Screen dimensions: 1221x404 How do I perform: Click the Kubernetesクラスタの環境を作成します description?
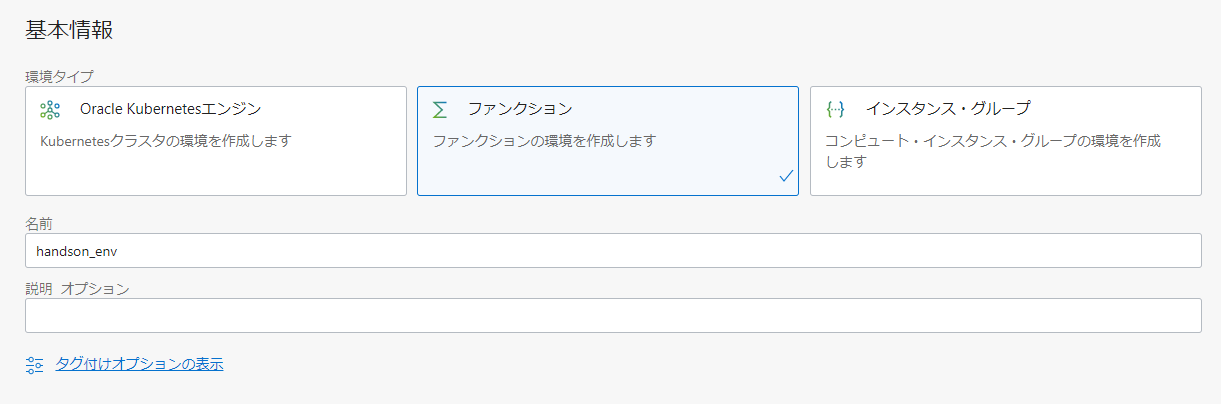tap(165, 141)
